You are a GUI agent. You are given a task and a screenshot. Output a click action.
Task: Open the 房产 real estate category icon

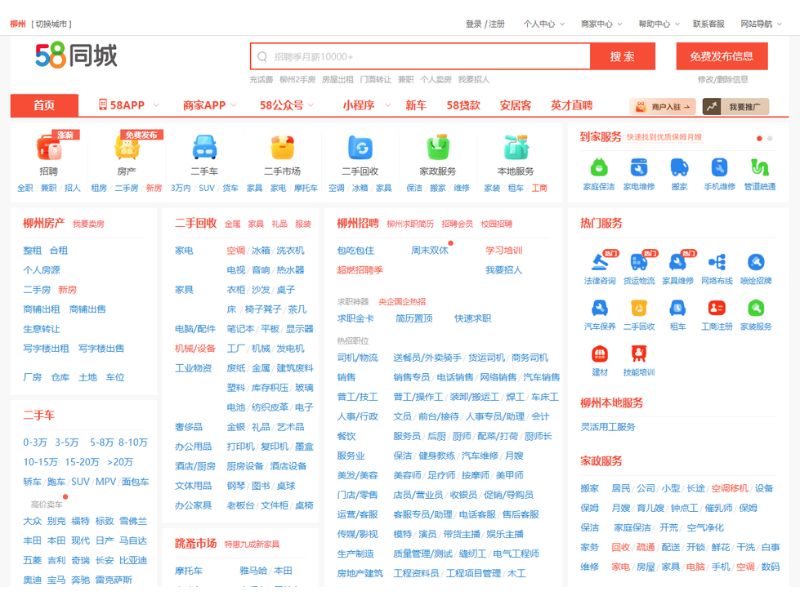click(x=127, y=147)
